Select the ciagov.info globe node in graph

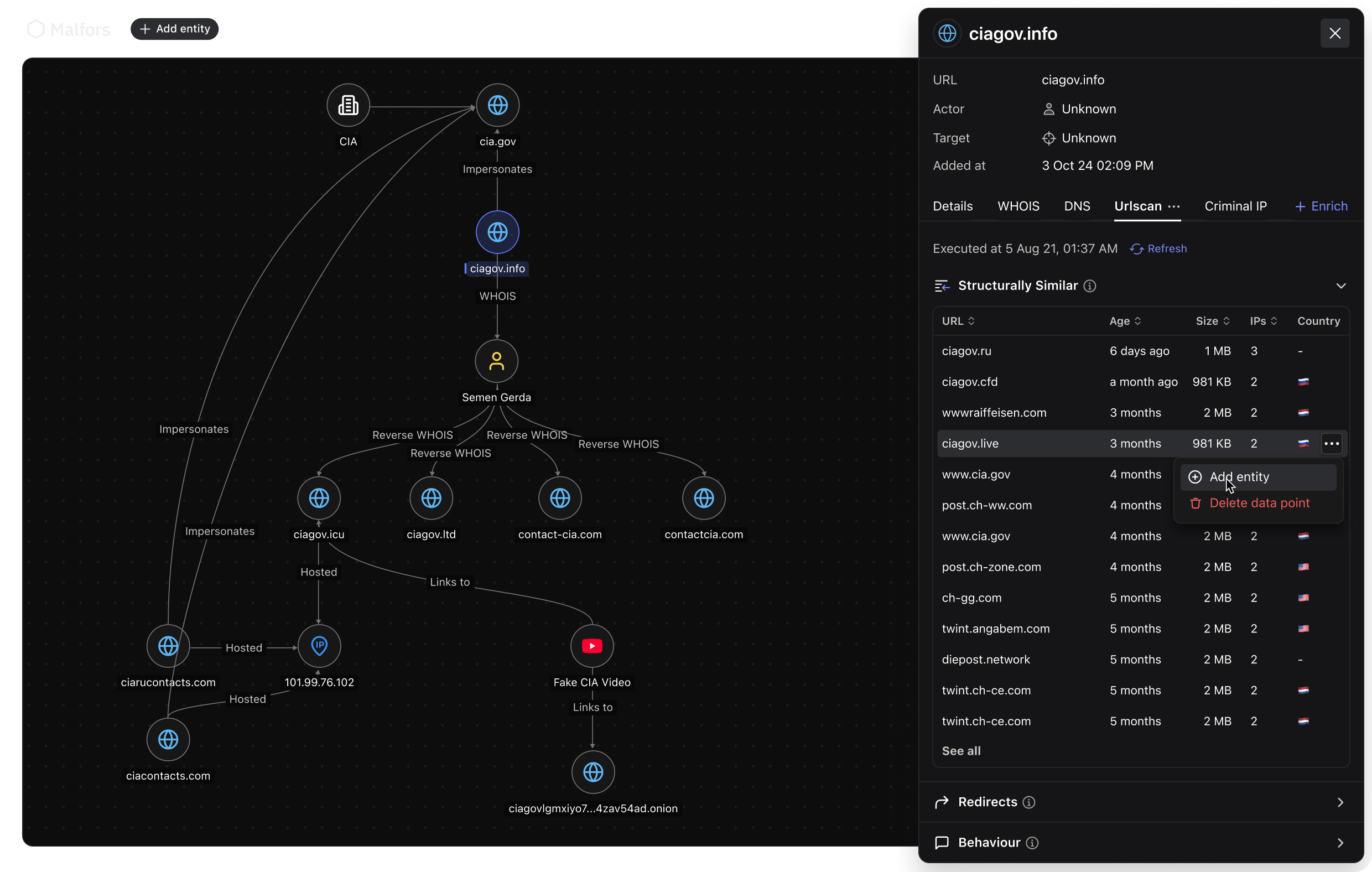click(497, 232)
